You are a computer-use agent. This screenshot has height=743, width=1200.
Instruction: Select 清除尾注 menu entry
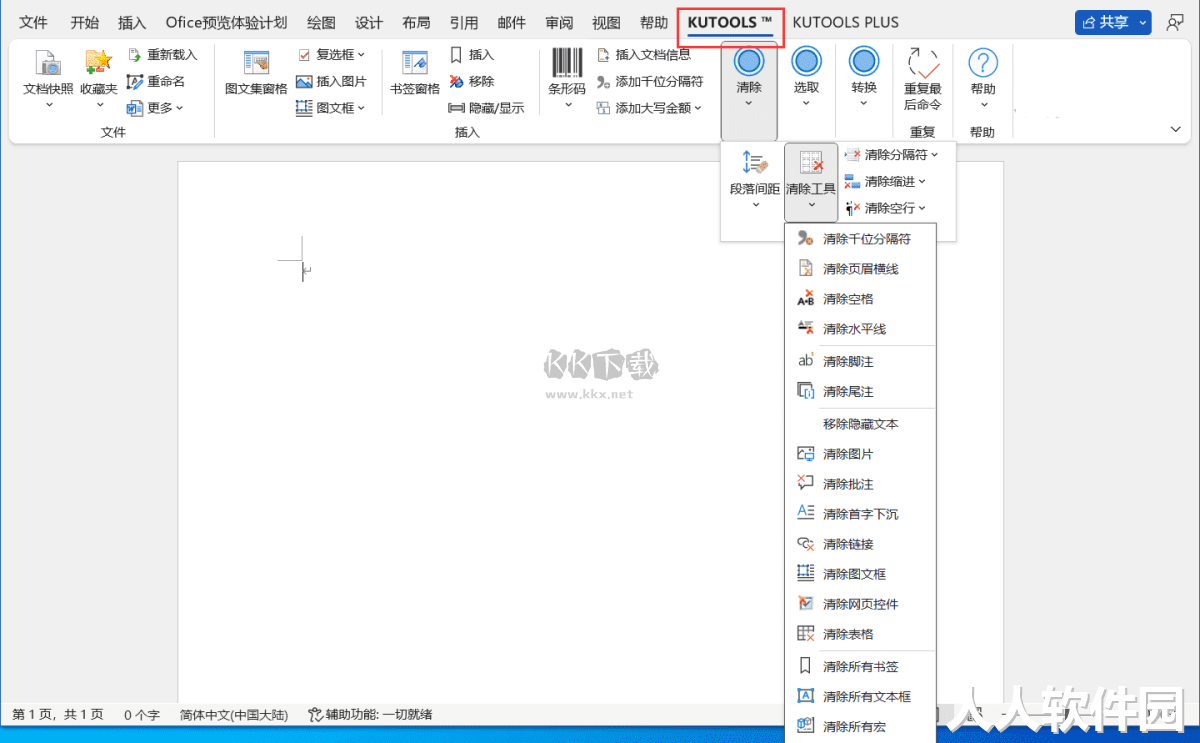pyautogui.click(x=860, y=391)
